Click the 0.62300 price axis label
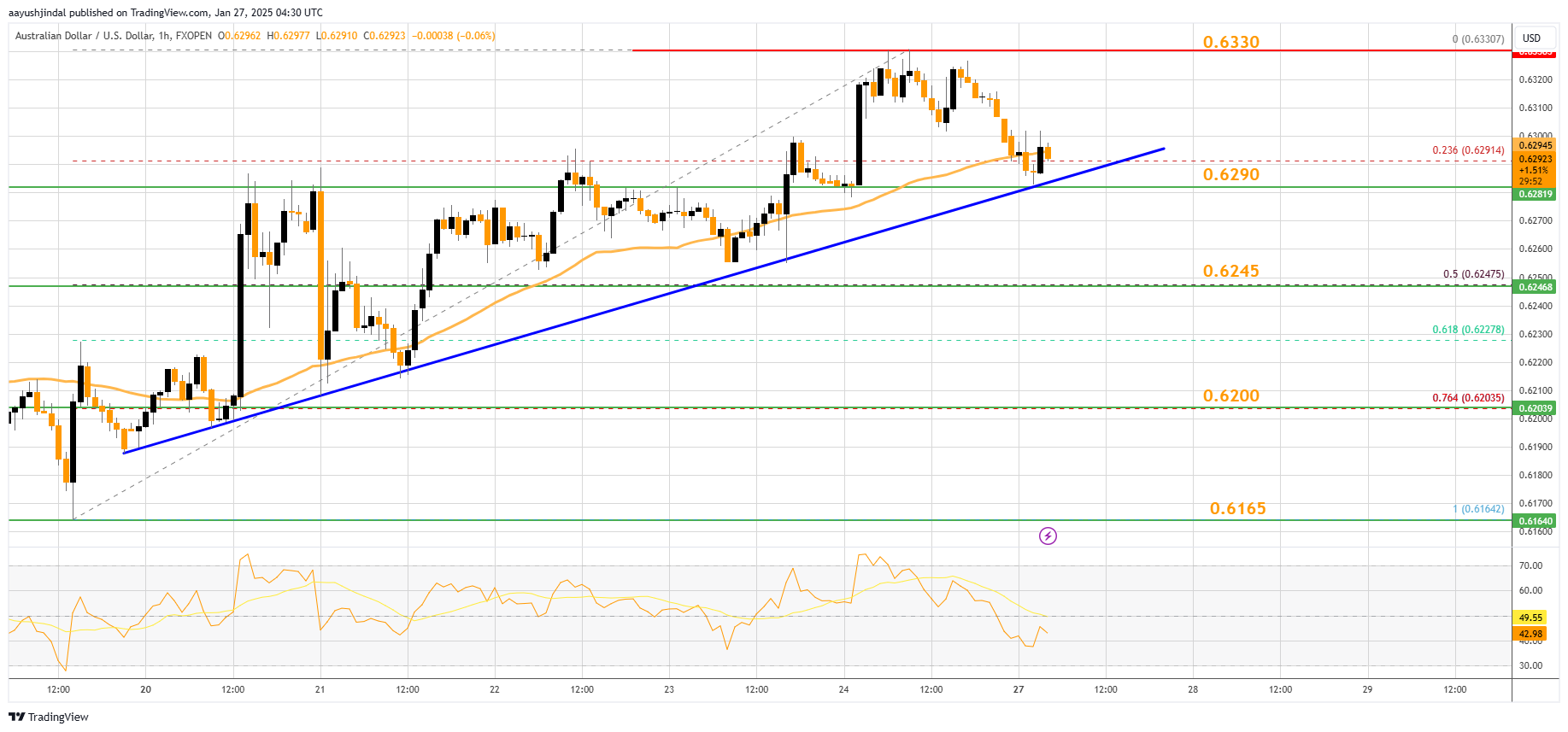This screenshot has height=732, width=1568. pos(1535,334)
